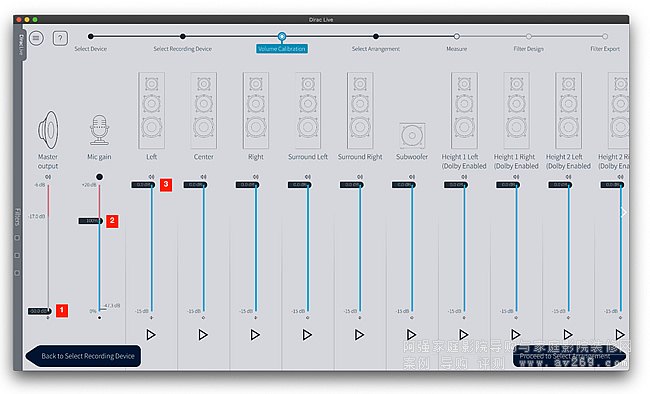The height and width of the screenshot is (394, 650).
Task: Select the Subwoofer speaker icon
Action: 412,136
